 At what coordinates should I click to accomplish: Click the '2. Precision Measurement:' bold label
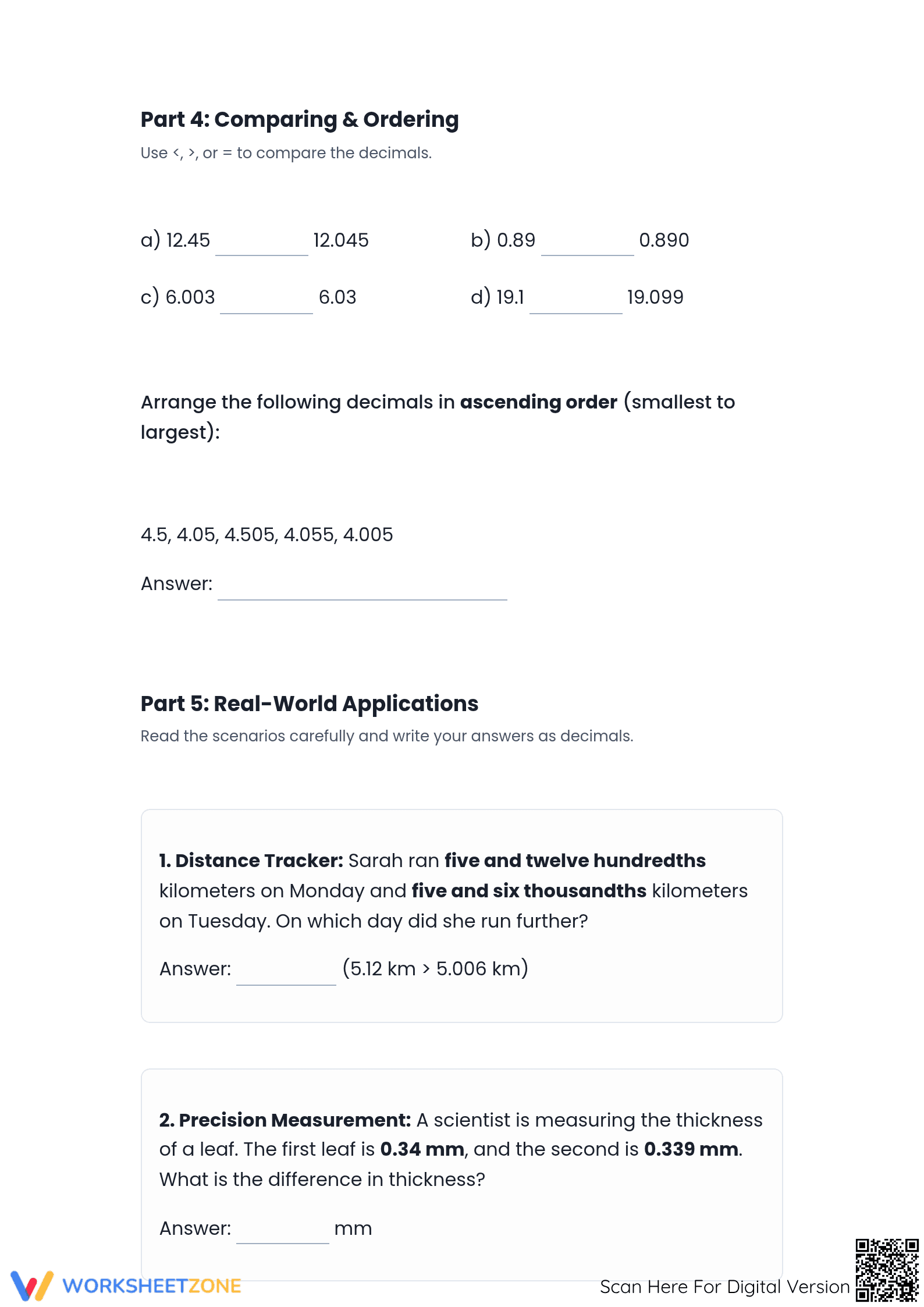[285, 1120]
